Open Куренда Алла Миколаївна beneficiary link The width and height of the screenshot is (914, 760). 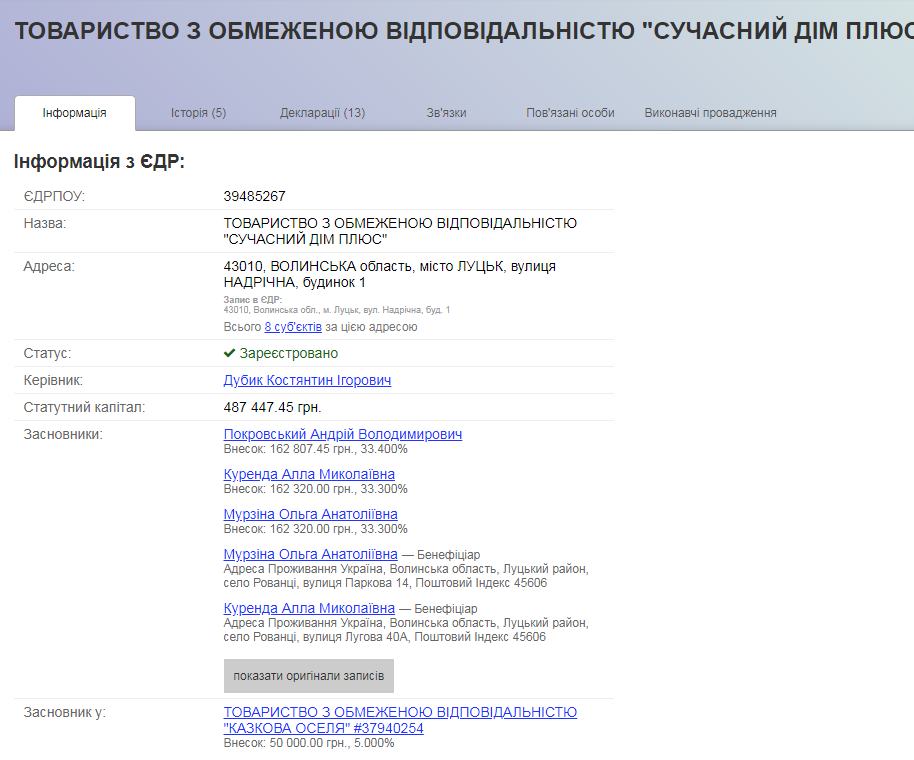tap(309, 608)
